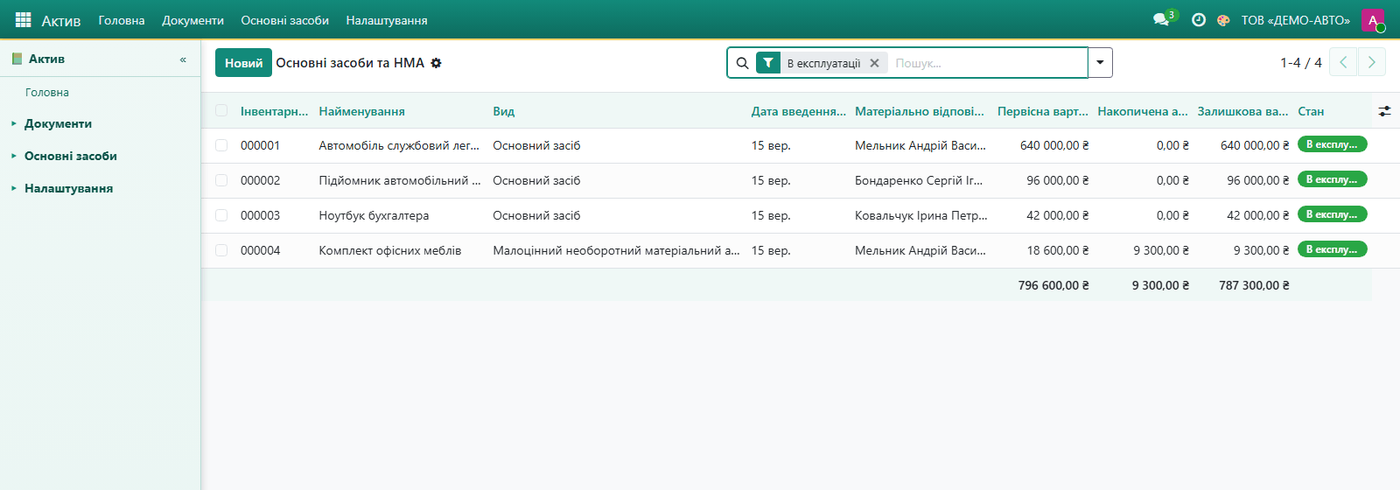This screenshot has height=490, width=1400.
Task: Expand Налаштування in the sidebar
Action: point(68,188)
